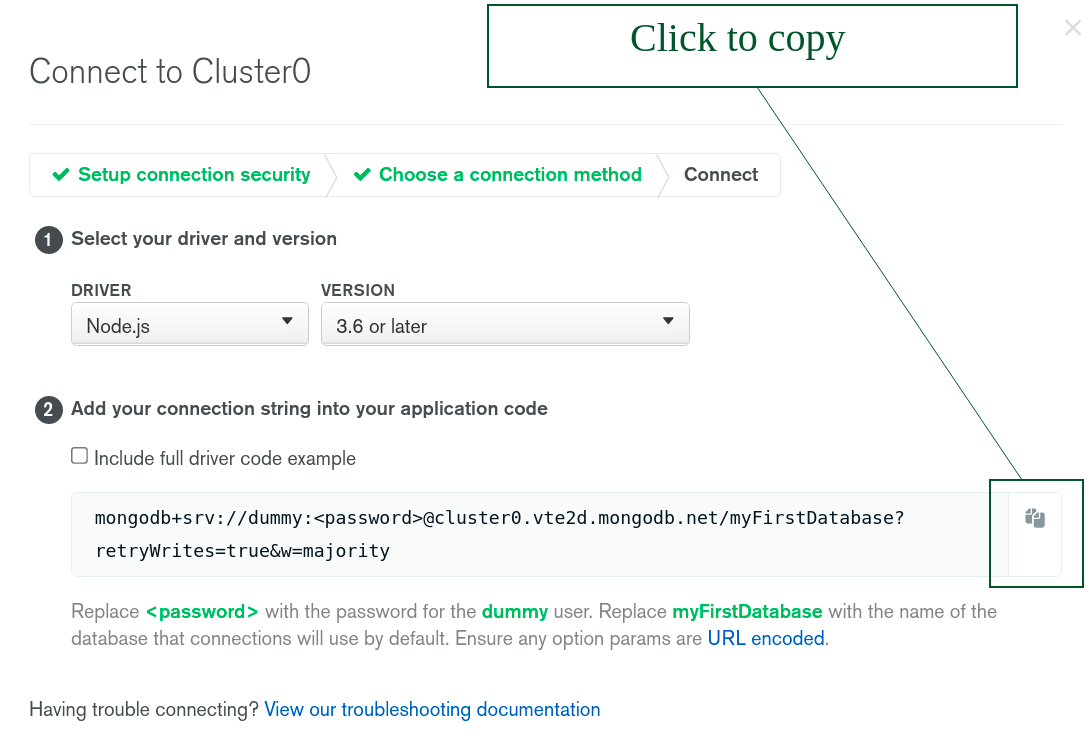1089x750 pixels.
Task: Enable Include full driver code example
Action: pyautogui.click(x=79, y=456)
